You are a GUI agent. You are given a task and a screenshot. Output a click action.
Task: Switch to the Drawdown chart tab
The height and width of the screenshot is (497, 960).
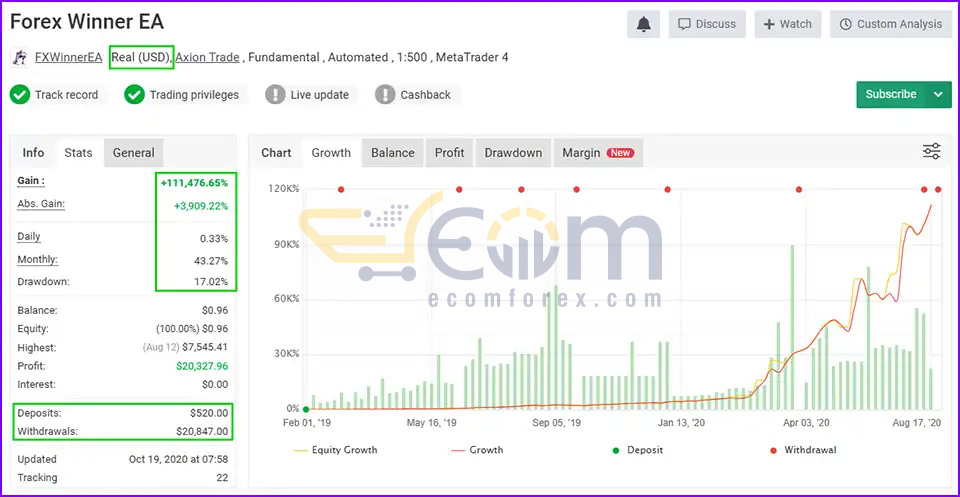click(513, 153)
